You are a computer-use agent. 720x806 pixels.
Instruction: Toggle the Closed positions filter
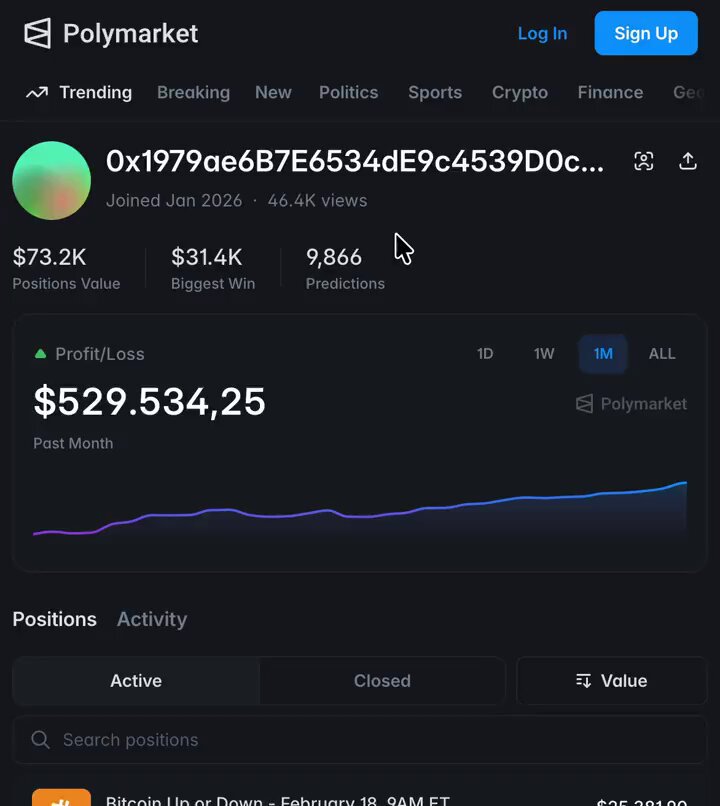[x=382, y=681]
